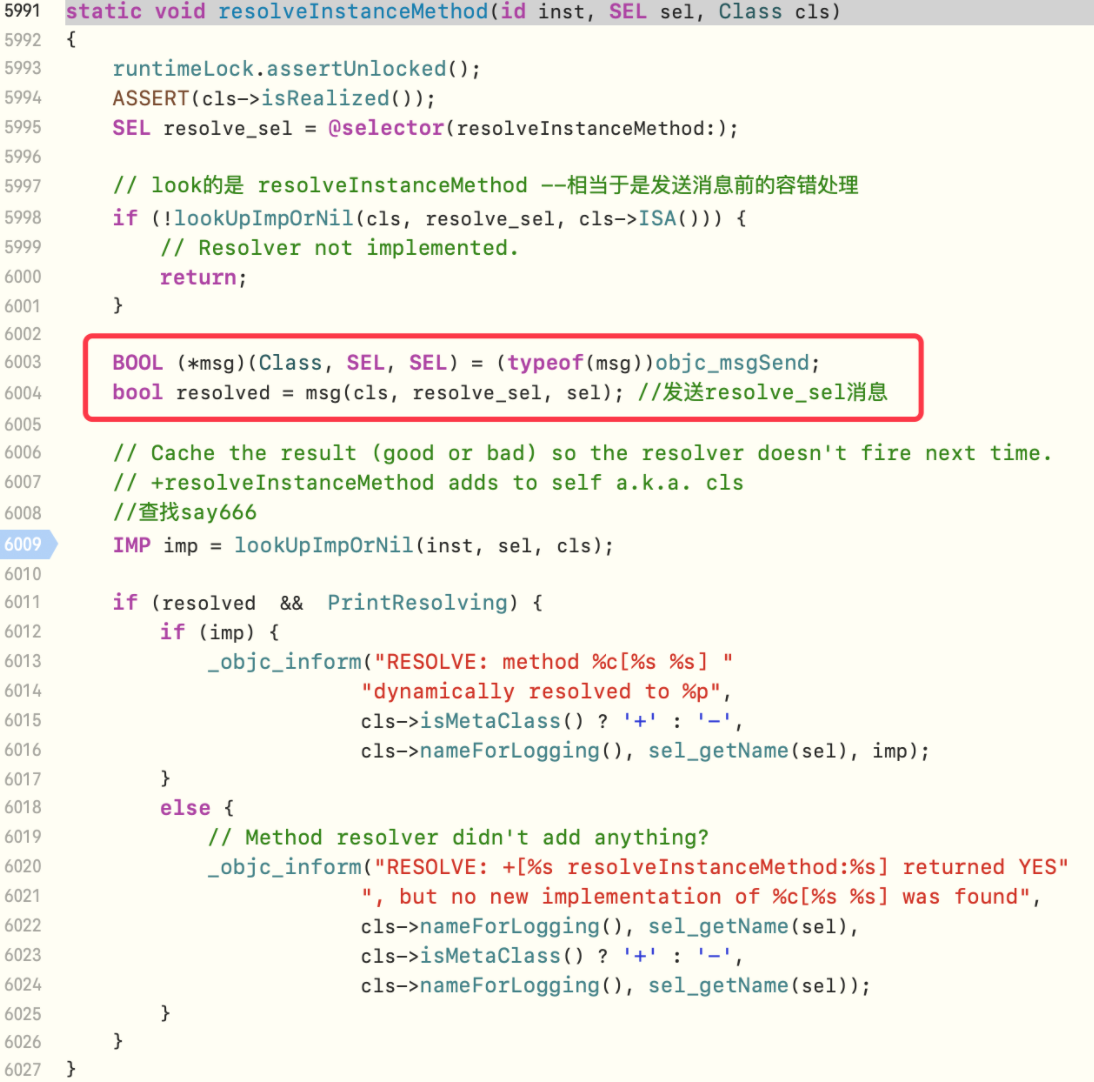Click nameForLogging() on line 6024

tap(520, 985)
